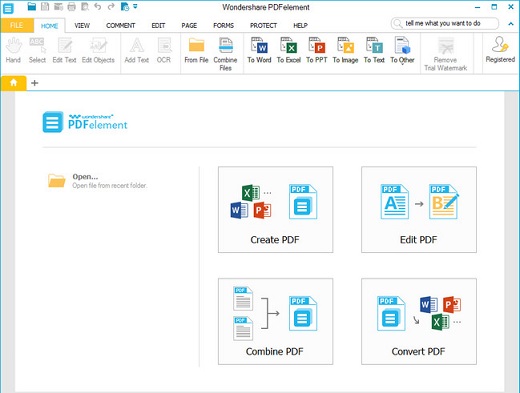Viewport: 520px width, 393px height.
Task: Click the Create PDF tile
Action: click(x=275, y=210)
